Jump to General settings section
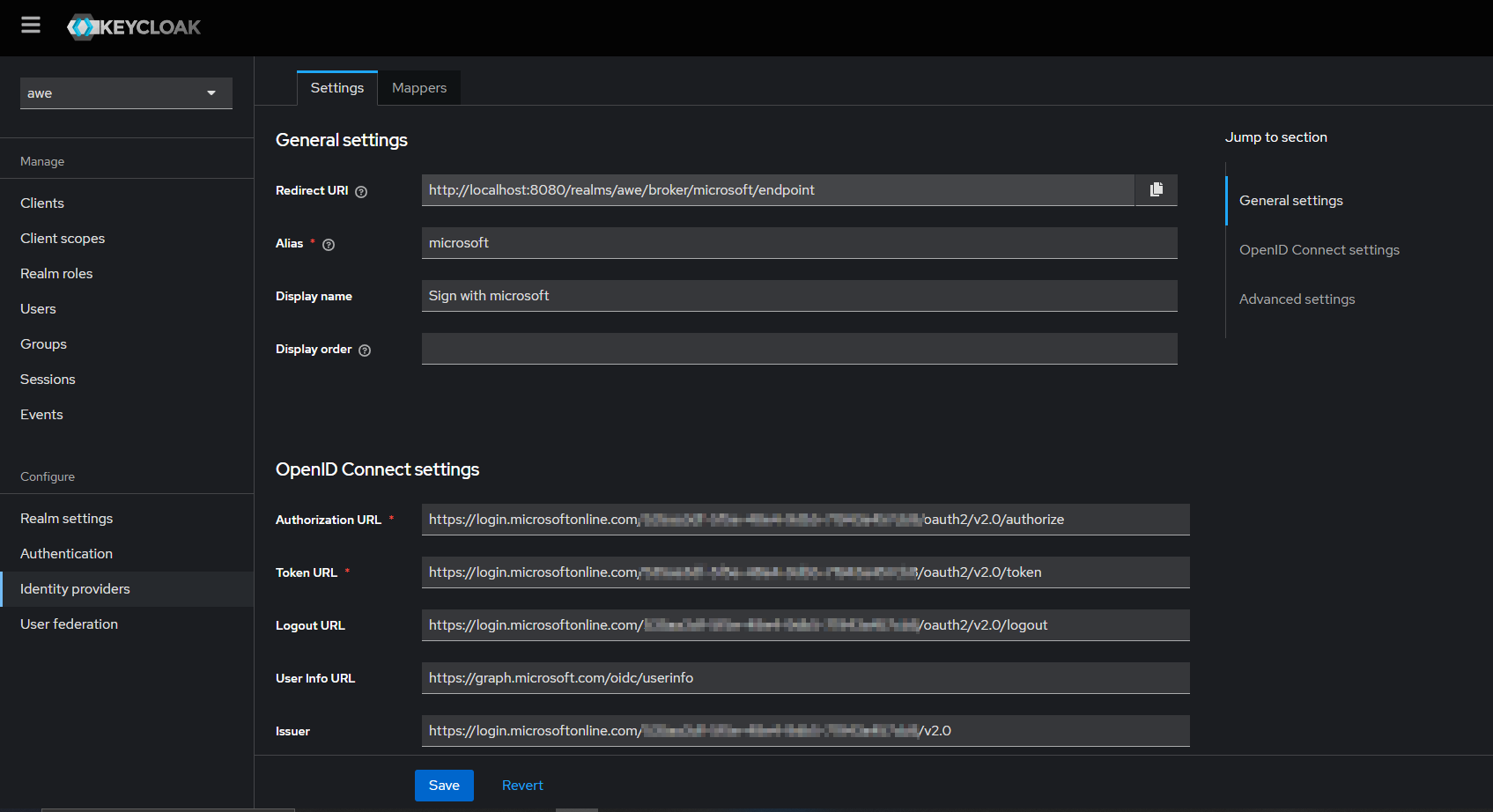The height and width of the screenshot is (812, 1493). coord(1291,201)
